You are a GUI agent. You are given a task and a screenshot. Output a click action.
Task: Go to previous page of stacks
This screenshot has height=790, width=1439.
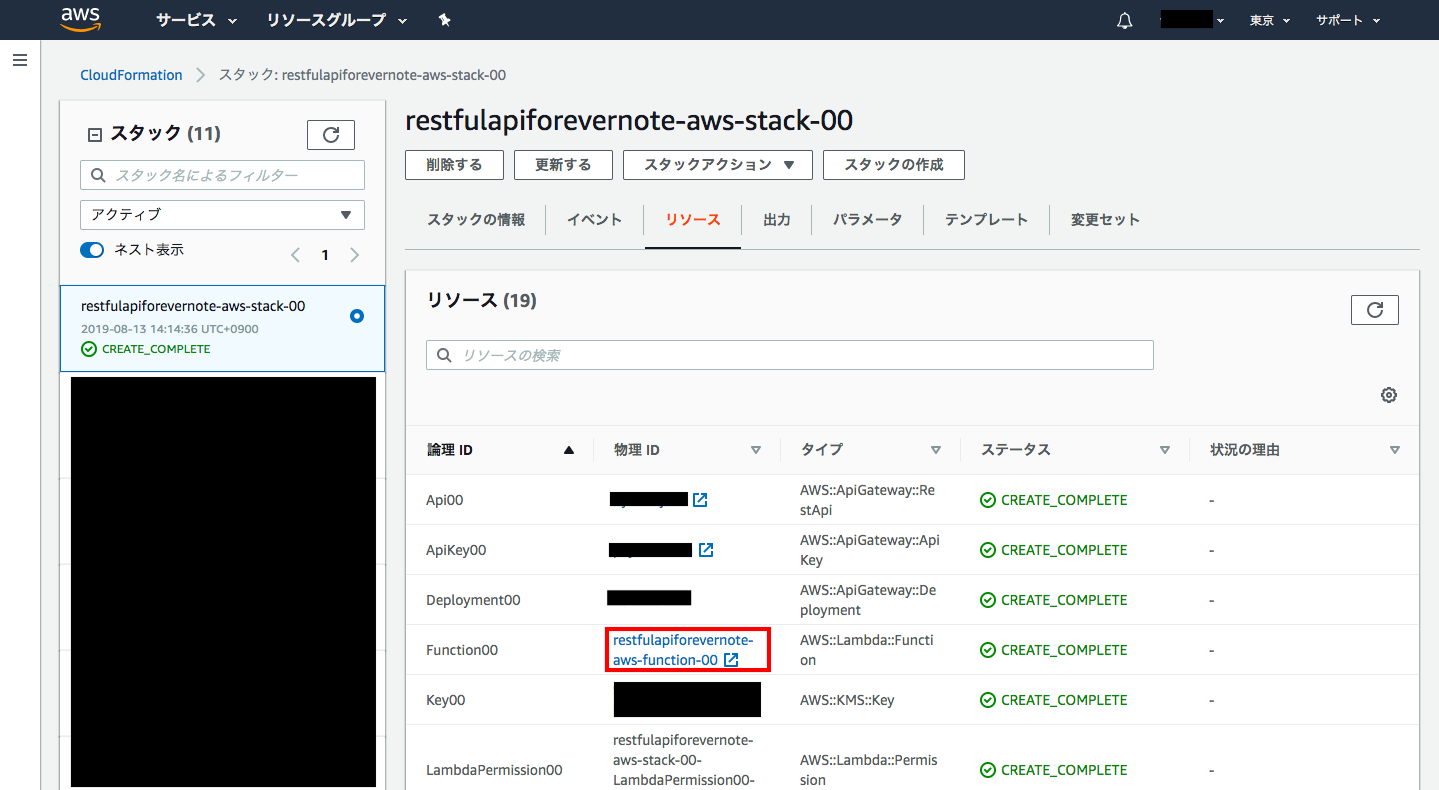point(295,255)
